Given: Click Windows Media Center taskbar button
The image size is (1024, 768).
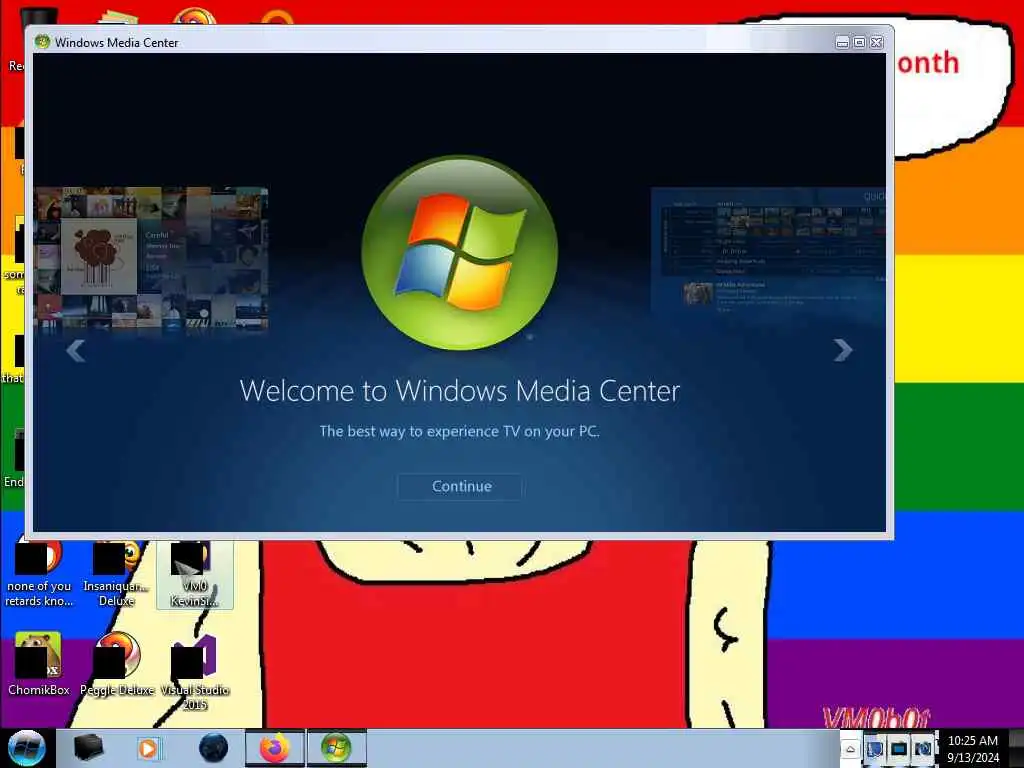Looking at the screenshot, I should (336, 748).
